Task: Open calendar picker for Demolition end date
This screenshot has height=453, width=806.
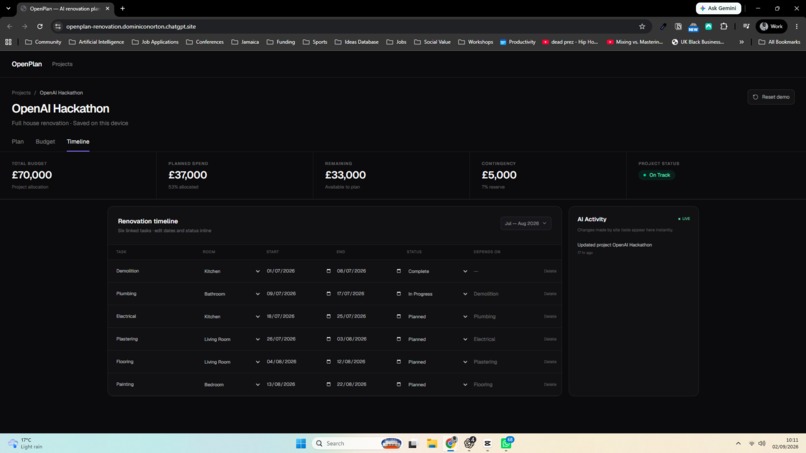Action: [x=398, y=271]
